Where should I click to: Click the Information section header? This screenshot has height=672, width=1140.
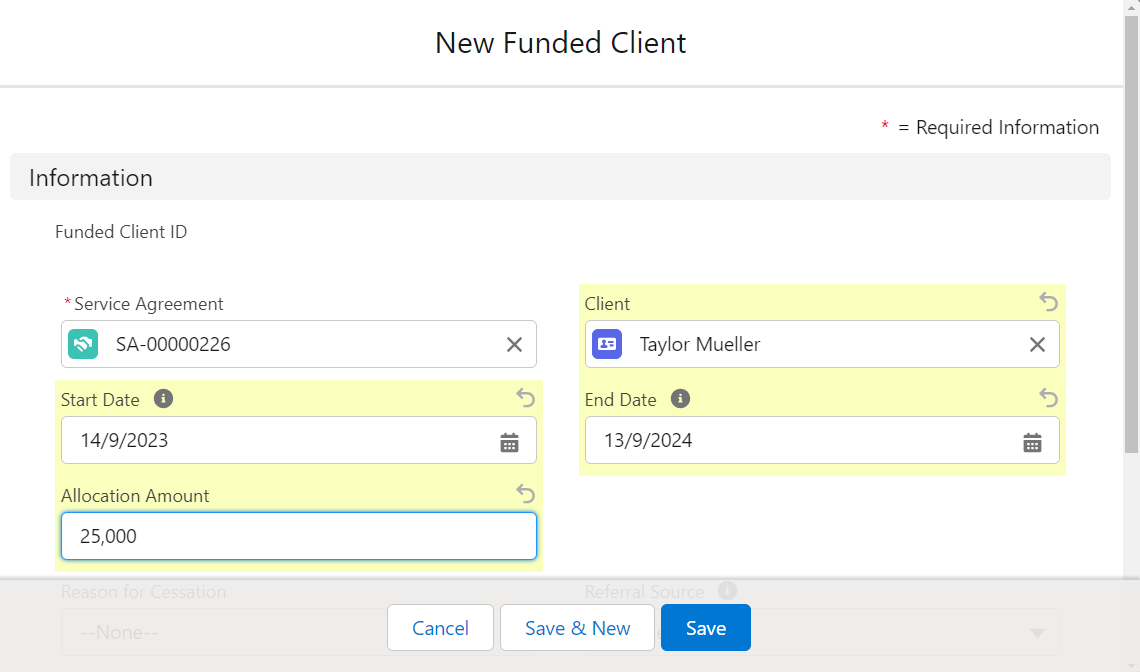pos(561,177)
